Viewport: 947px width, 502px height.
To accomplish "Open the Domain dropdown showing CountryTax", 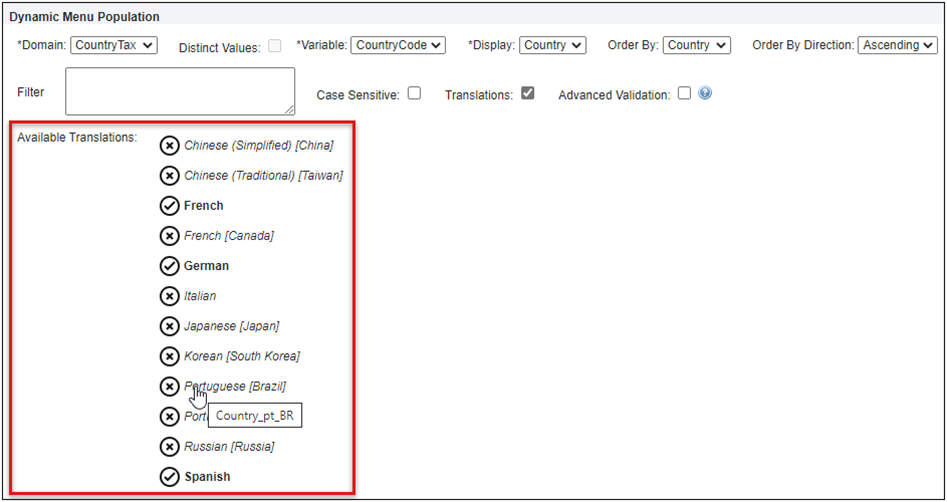I will [114, 45].
